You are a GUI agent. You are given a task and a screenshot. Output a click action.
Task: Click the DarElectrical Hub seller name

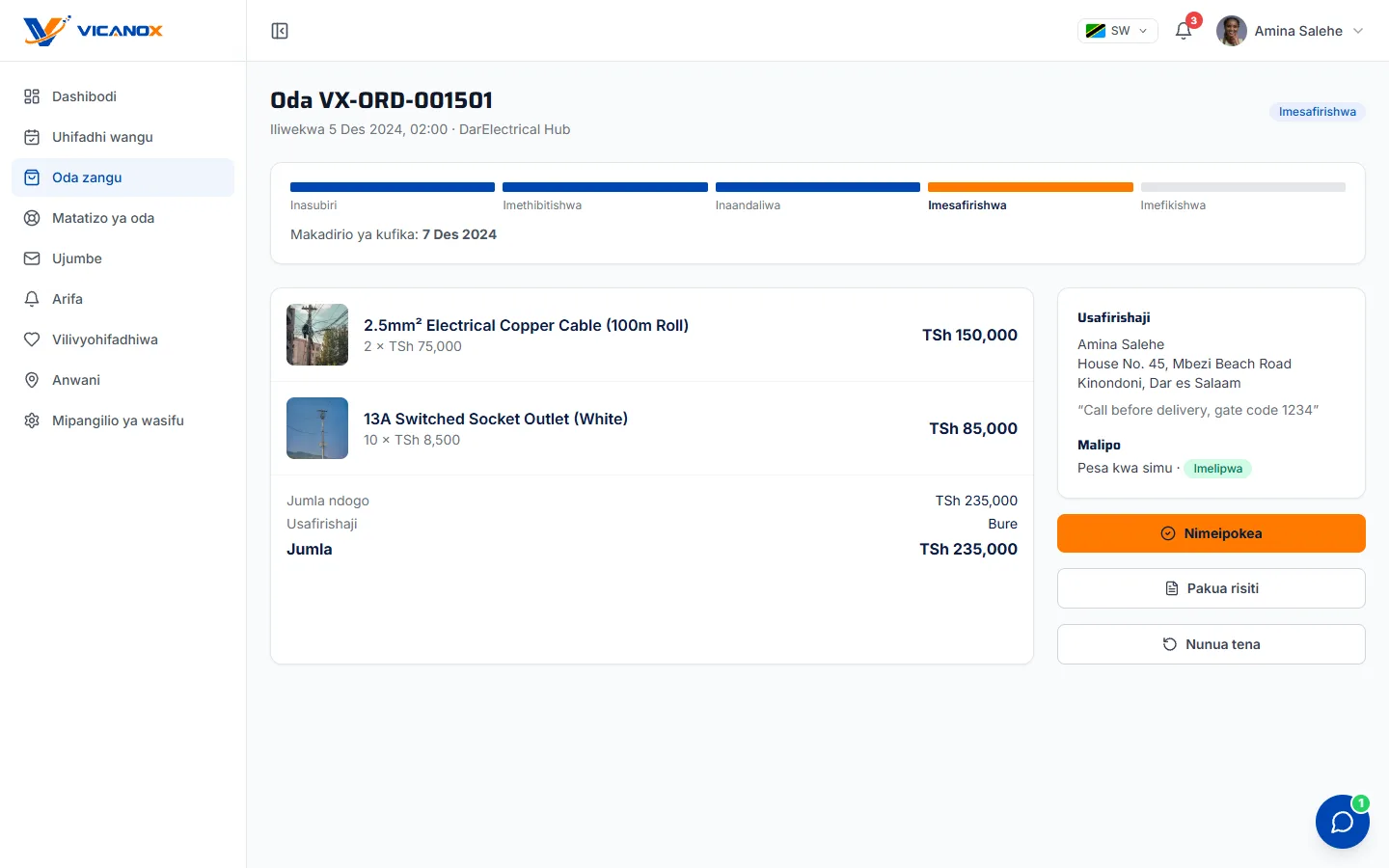click(x=515, y=129)
